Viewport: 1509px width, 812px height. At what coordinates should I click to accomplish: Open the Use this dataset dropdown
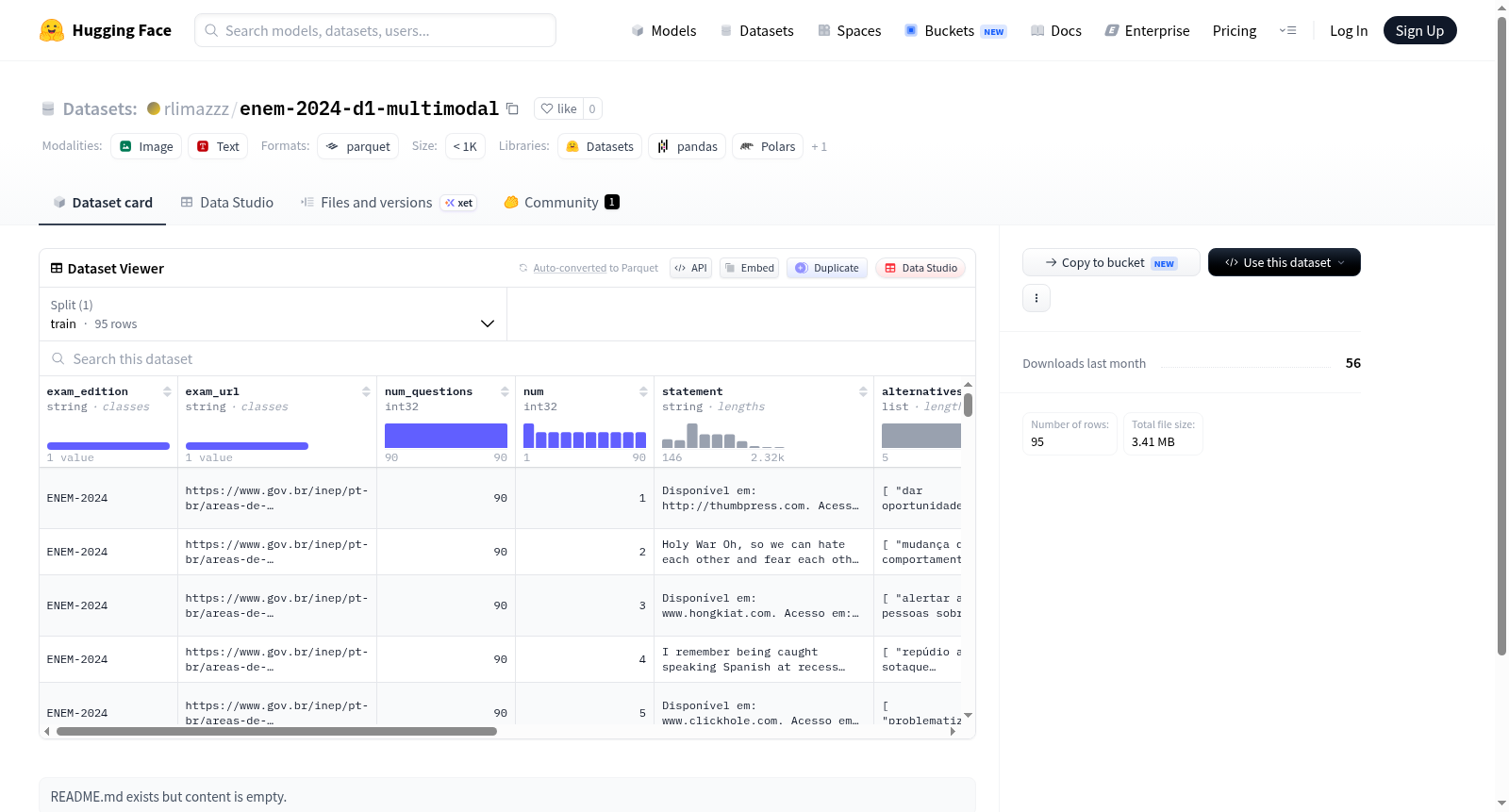pyautogui.click(x=1284, y=262)
